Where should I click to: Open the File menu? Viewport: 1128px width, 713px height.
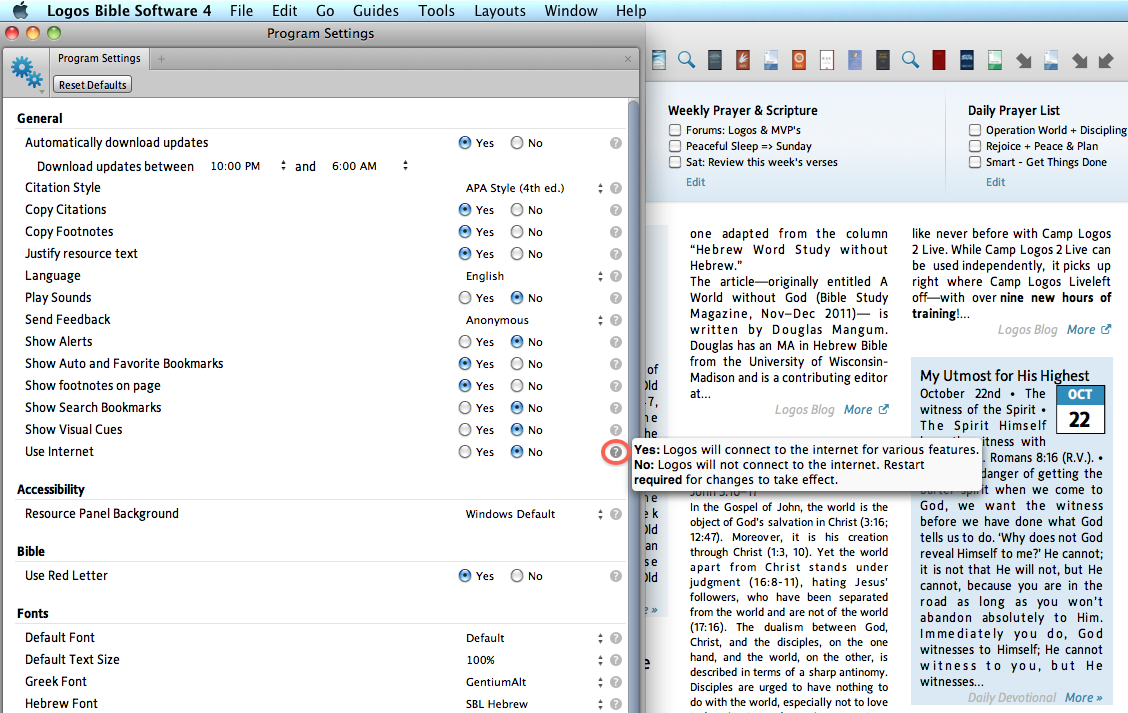241,11
